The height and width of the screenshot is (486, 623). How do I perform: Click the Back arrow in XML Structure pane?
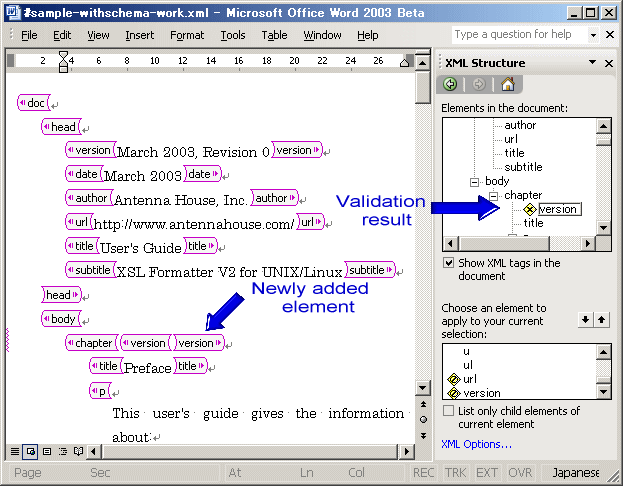click(x=450, y=84)
